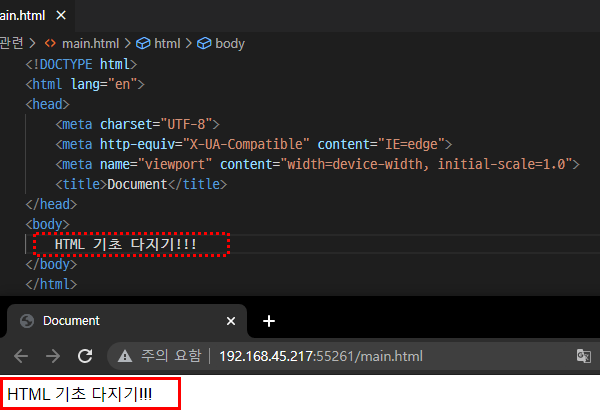This screenshot has width=600, height=414.
Task: Click the rendered HTML 기초 다지기!!! text
Action: coord(80,394)
